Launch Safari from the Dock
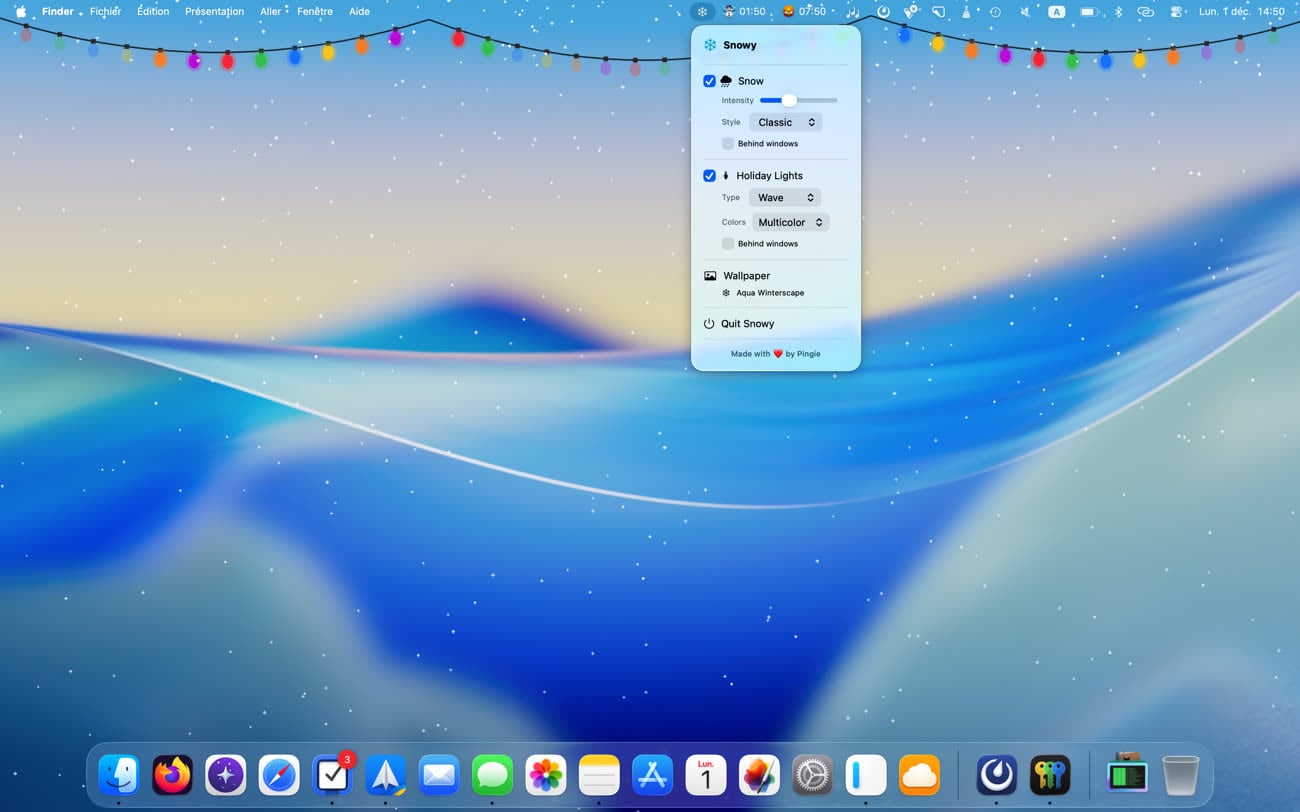 pyautogui.click(x=279, y=775)
